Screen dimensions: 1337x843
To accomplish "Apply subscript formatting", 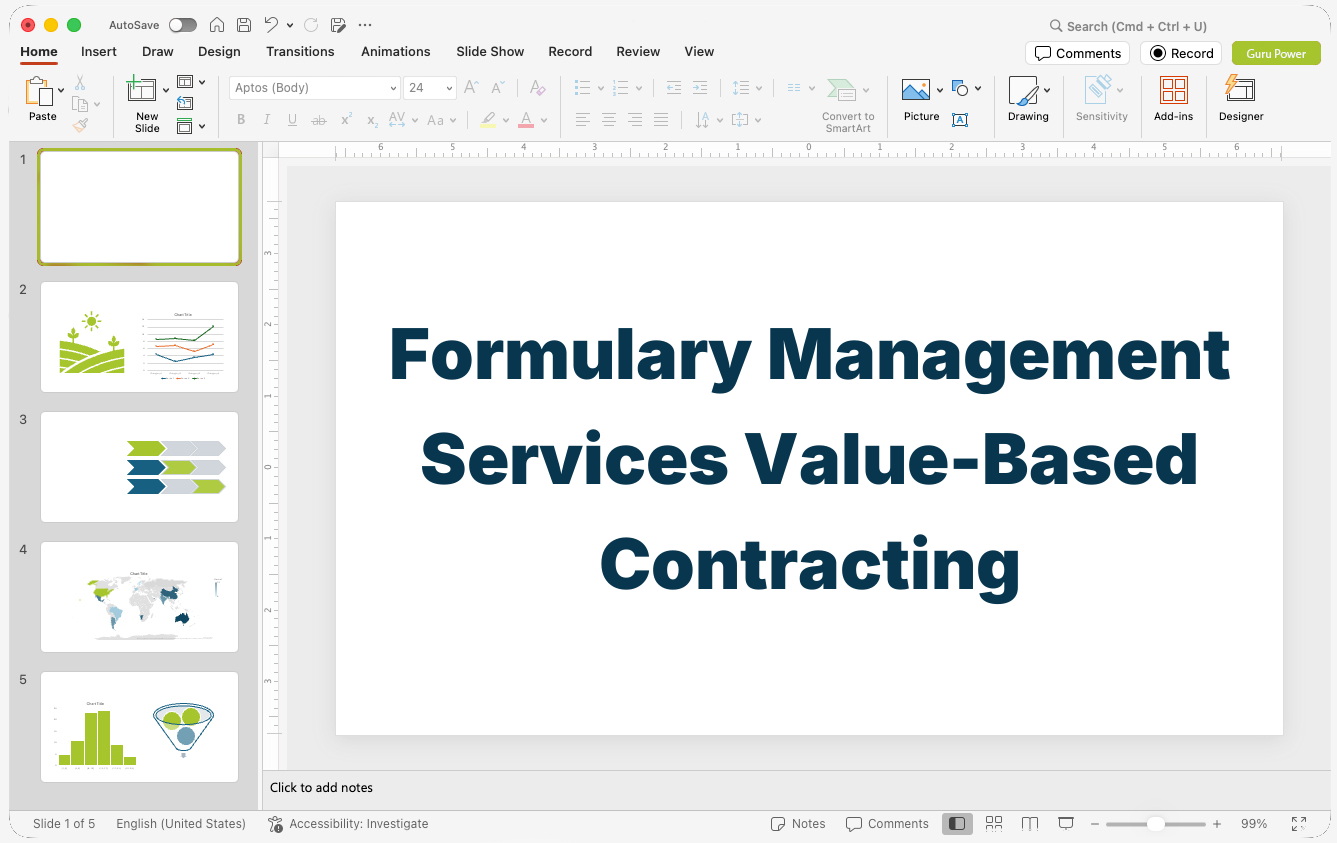I will (x=372, y=120).
